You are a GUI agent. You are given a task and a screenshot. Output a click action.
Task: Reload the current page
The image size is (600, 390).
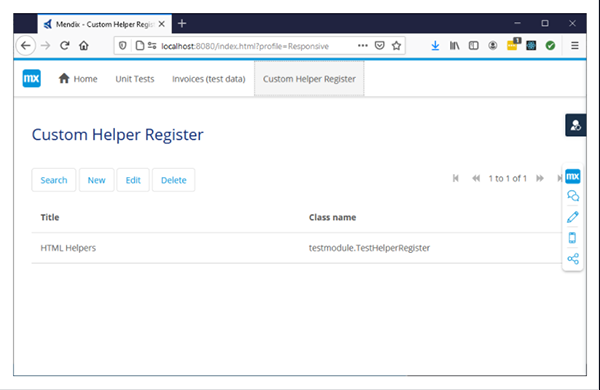pyautogui.click(x=65, y=46)
